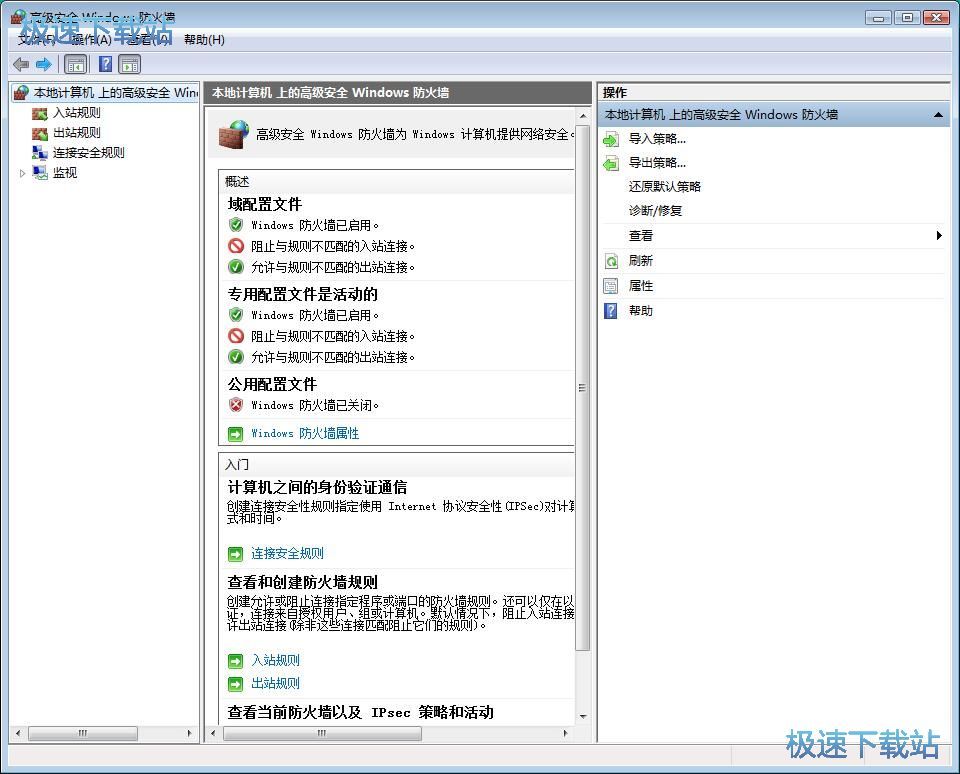Open 帮助 in Actions pane
The image size is (960, 774).
click(640, 311)
